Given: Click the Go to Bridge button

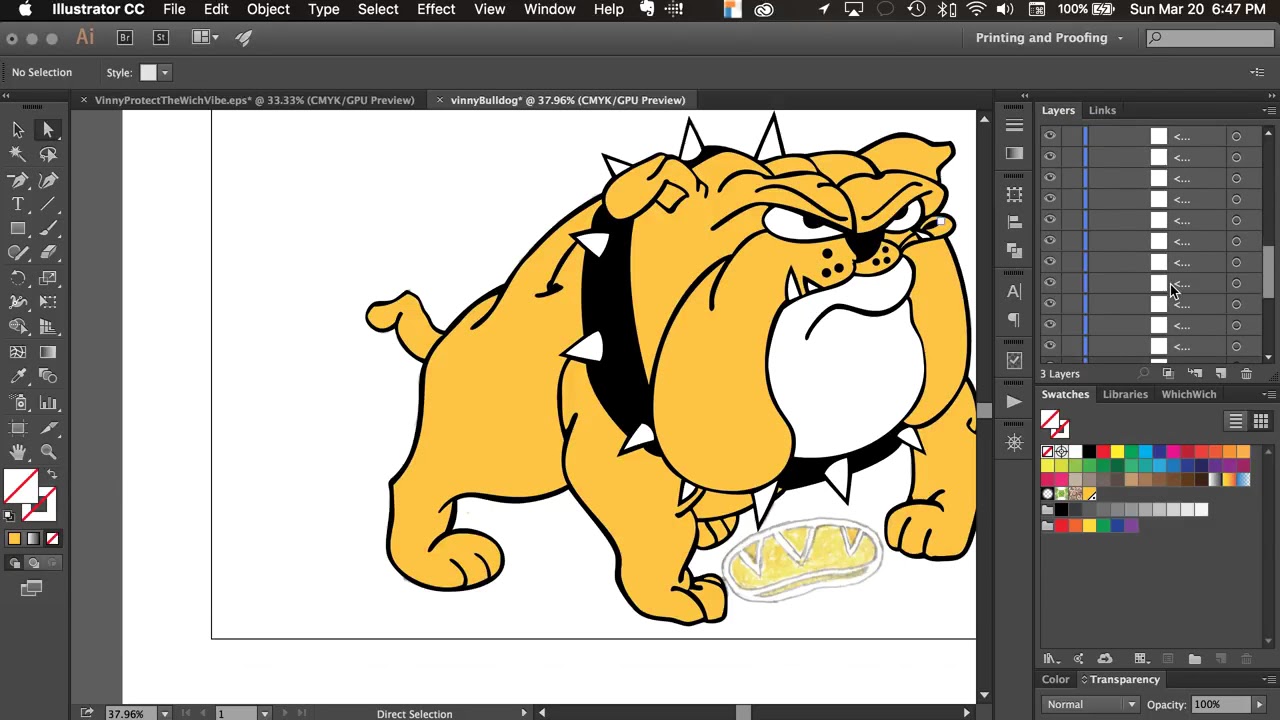Looking at the screenshot, I should pos(125,38).
